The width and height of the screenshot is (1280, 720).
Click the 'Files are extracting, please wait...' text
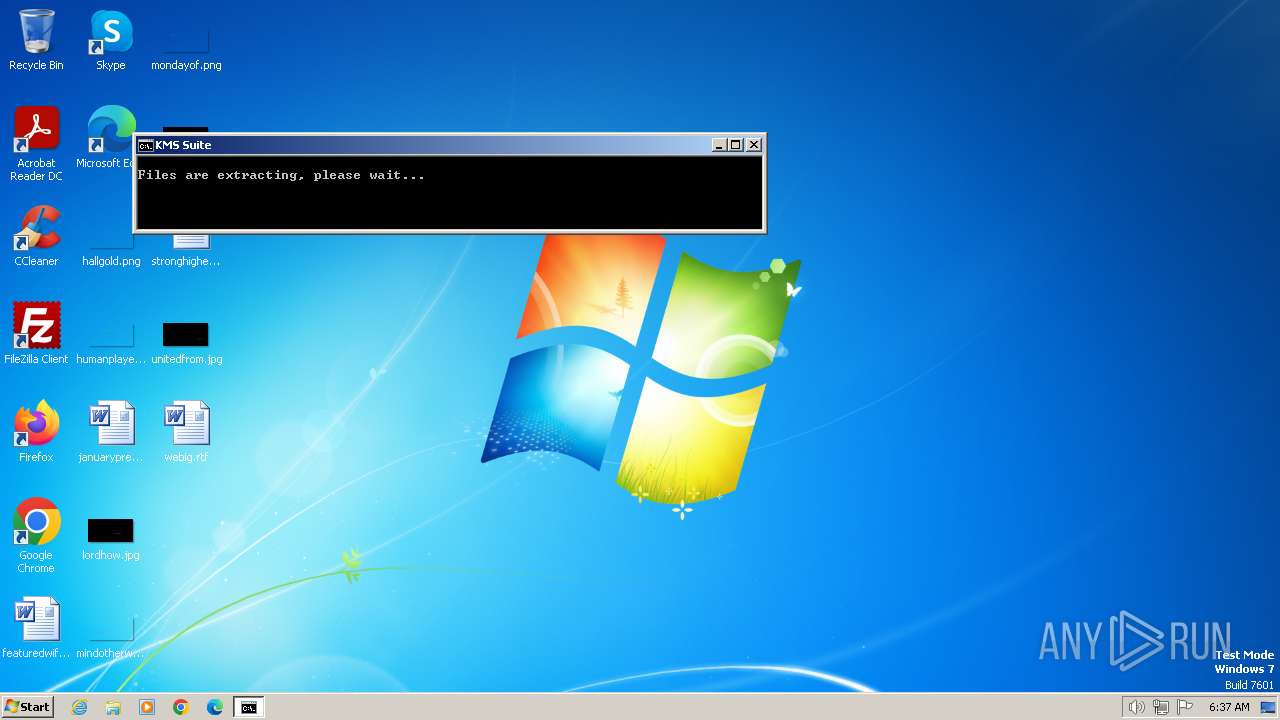coord(281,175)
